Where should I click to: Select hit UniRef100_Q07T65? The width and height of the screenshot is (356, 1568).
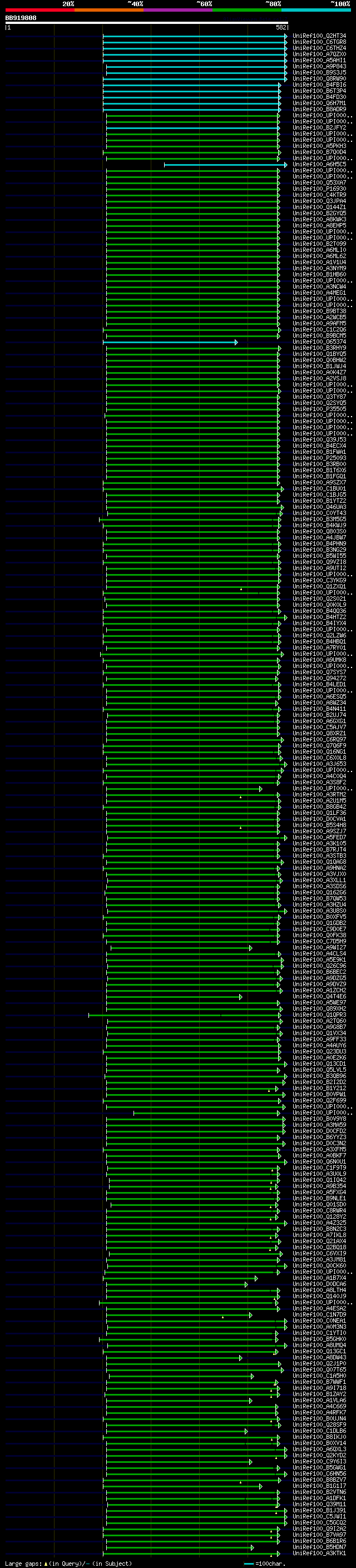[x=319, y=1369]
